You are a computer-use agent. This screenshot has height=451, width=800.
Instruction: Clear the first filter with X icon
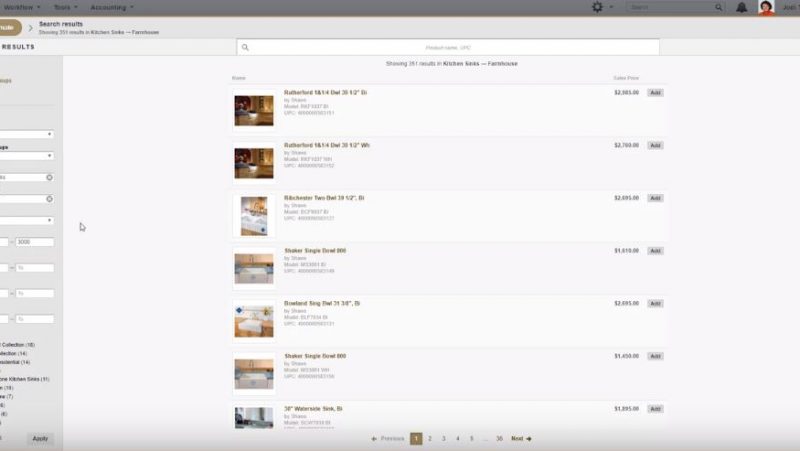(49, 177)
